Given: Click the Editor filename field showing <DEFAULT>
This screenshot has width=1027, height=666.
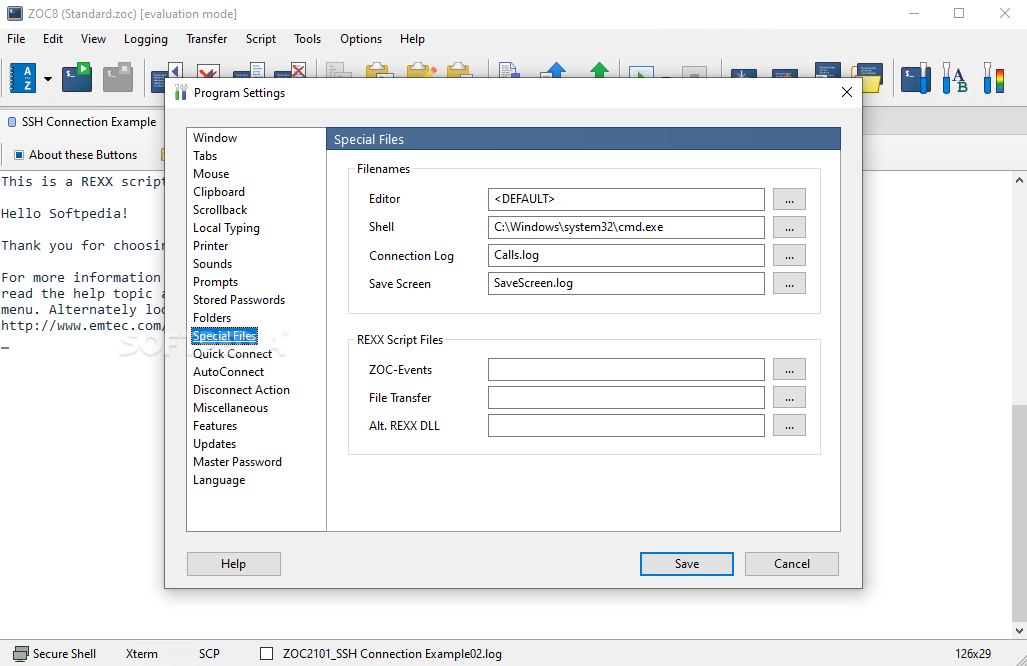Looking at the screenshot, I should point(626,199).
